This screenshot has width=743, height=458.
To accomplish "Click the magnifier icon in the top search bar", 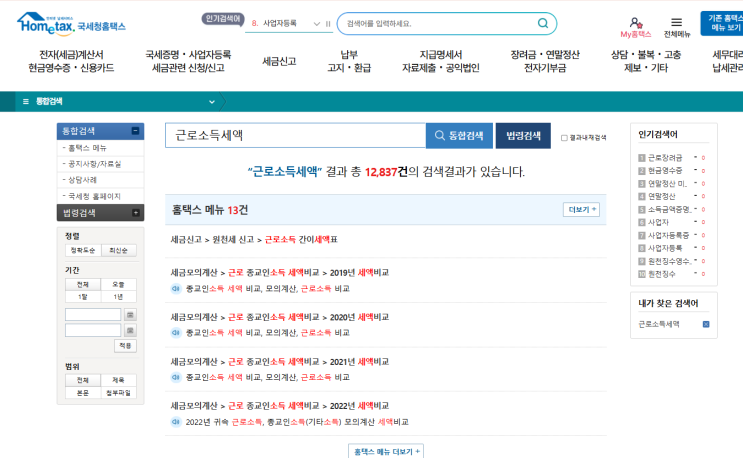I will tap(543, 23).
